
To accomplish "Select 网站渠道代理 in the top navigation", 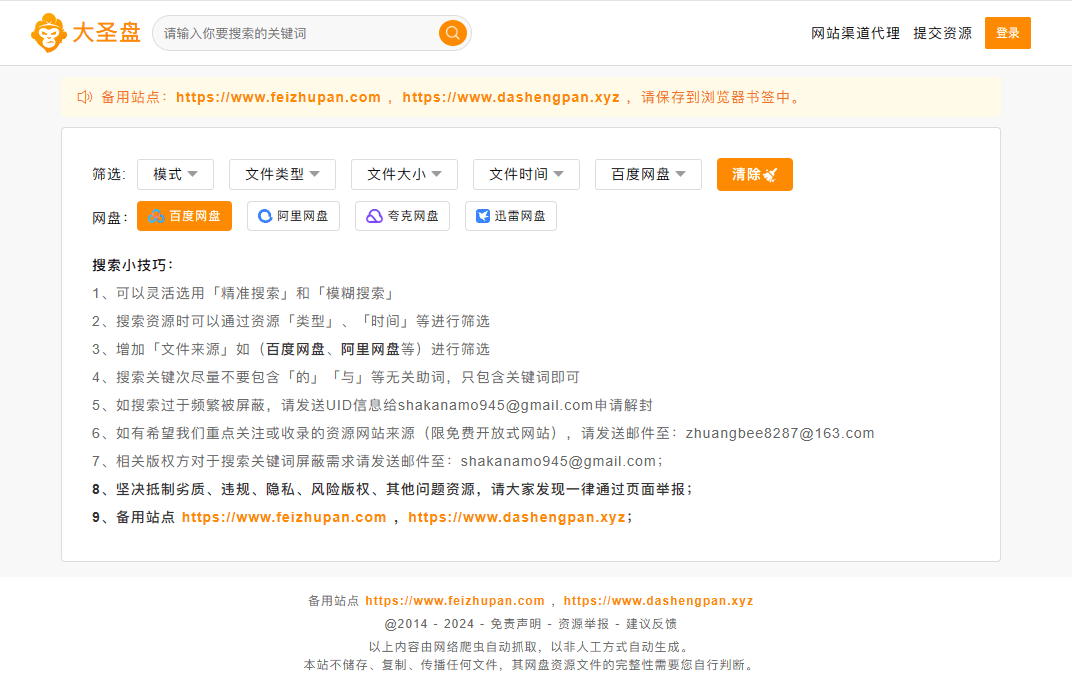I will [857, 32].
